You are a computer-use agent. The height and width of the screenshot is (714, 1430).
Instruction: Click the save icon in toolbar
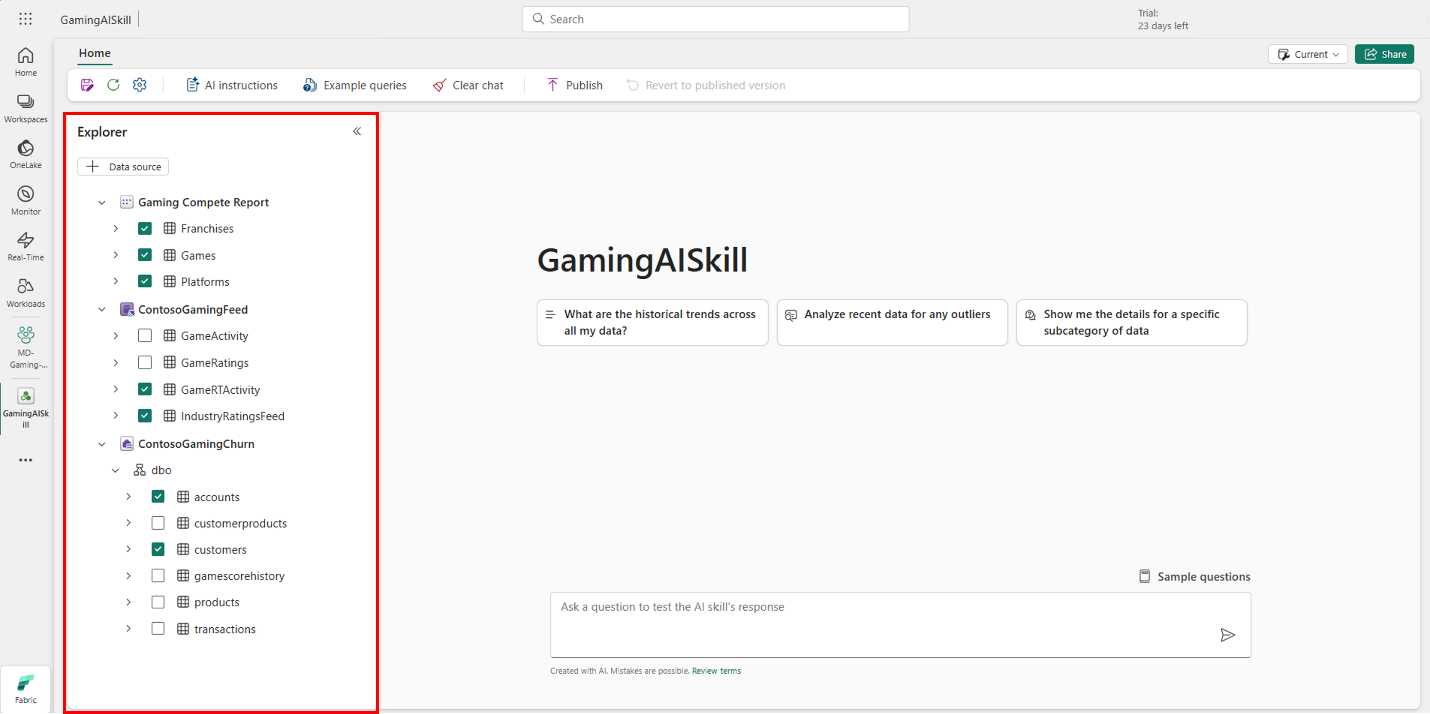pyautogui.click(x=88, y=85)
